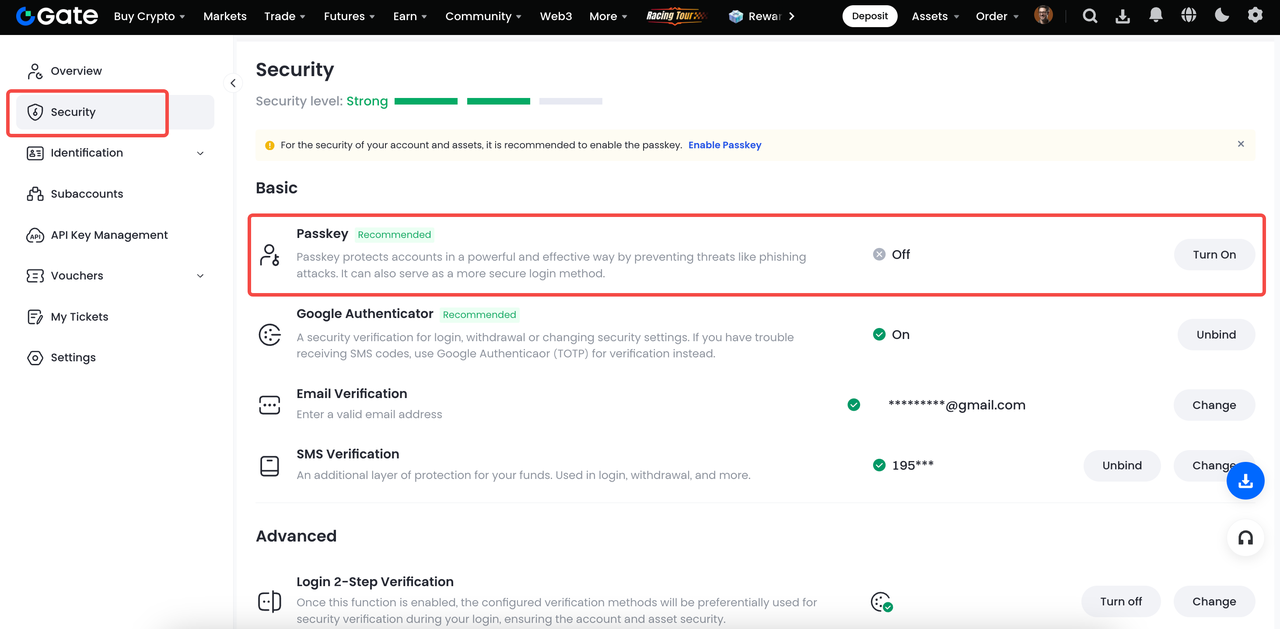This screenshot has width=1280, height=629.
Task: Open the header settings gear icon
Action: 1255,16
